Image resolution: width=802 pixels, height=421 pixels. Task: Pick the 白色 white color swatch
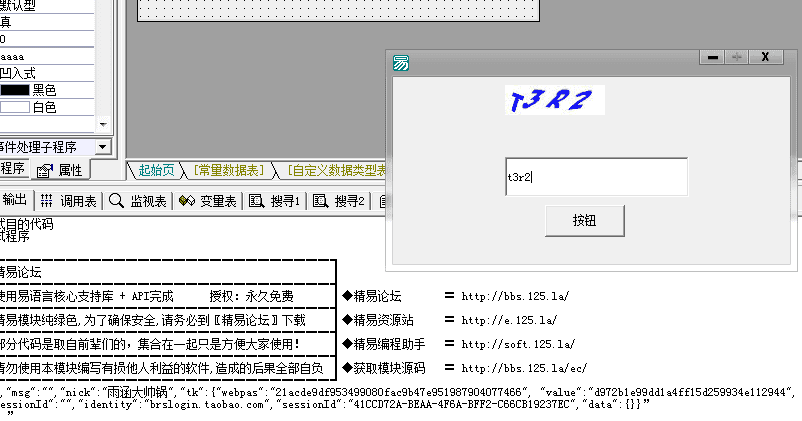click(15, 107)
